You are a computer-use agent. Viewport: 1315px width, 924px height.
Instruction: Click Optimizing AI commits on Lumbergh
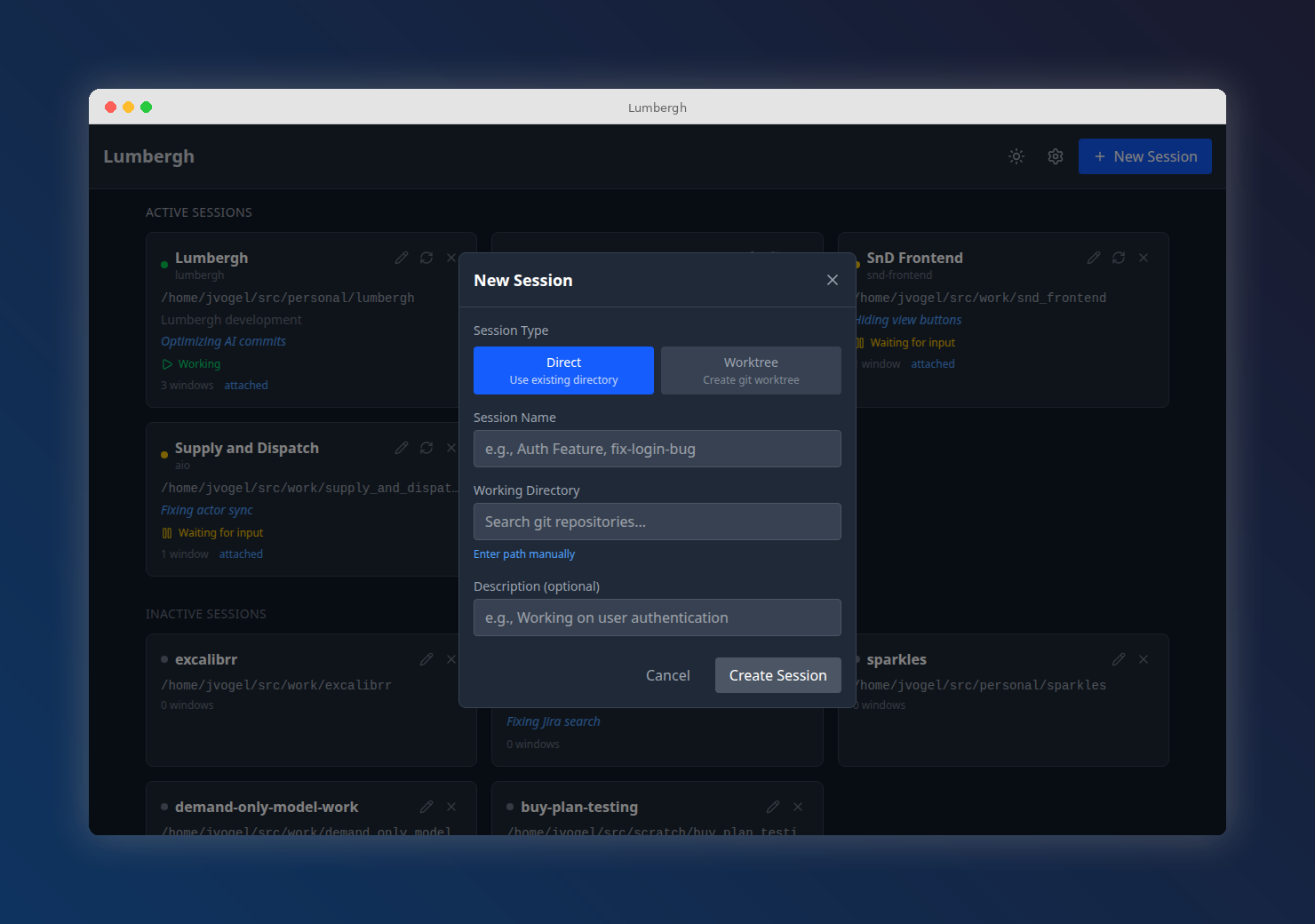[x=223, y=341]
